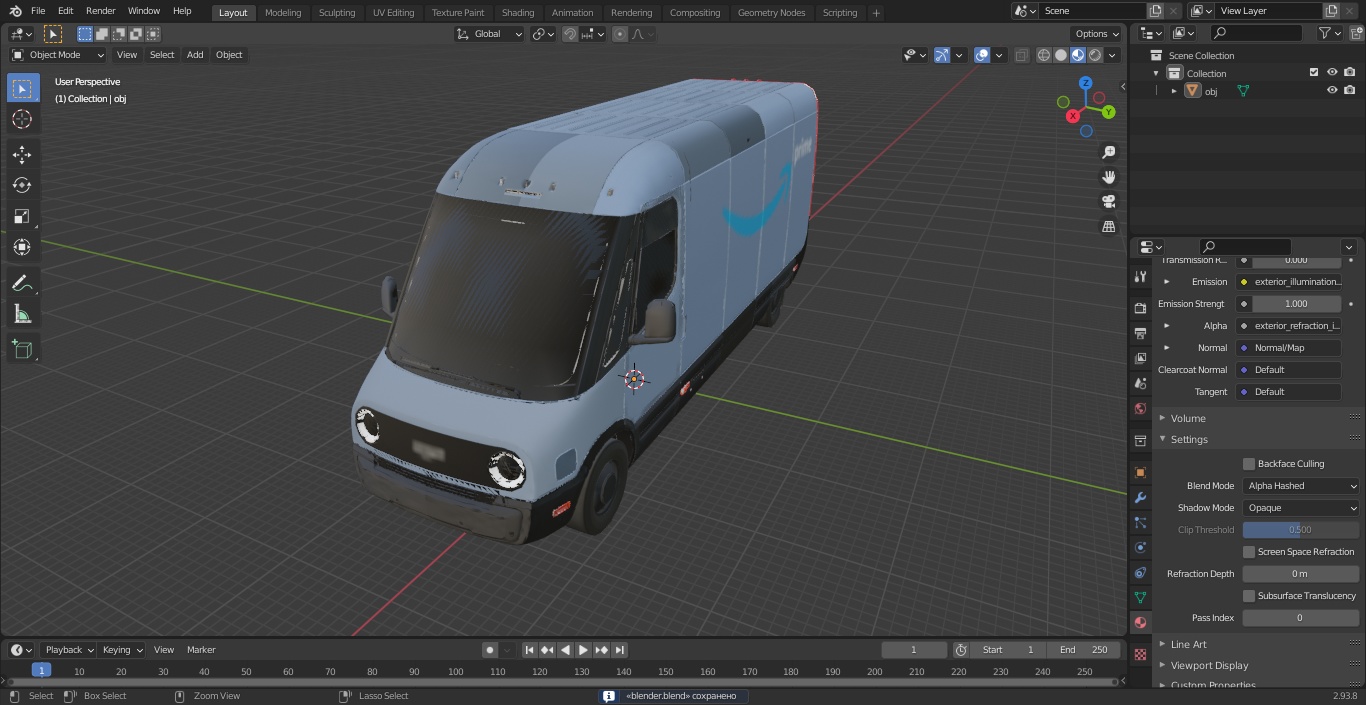The height and width of the screenshot is (705, 1366).
Task: Hide the obj object with eye icon
Action: 1332,91
